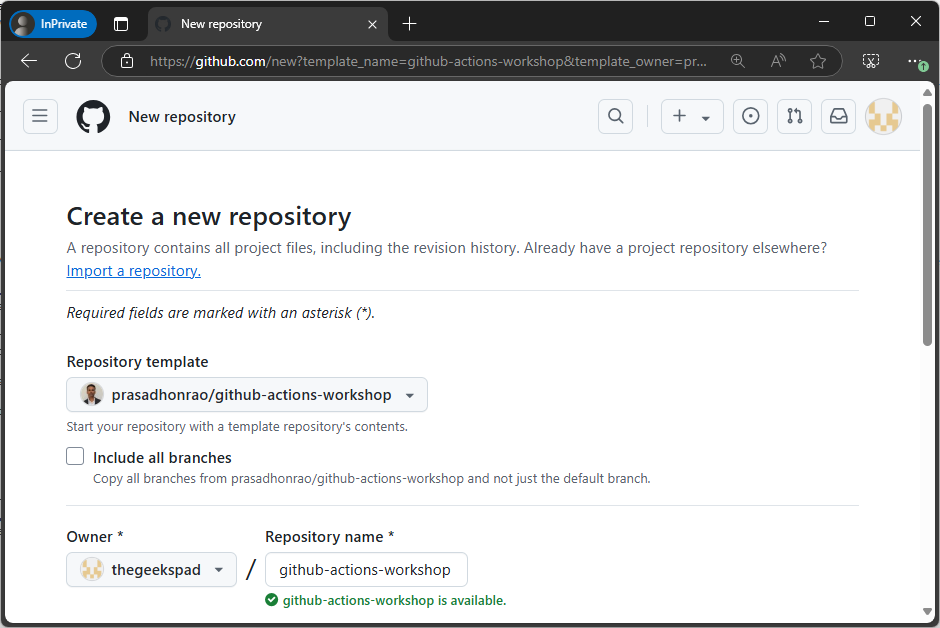Viewport: 940px width, 628px height.
Task: Open the user avatar menu in header
Action: point(883,116)
